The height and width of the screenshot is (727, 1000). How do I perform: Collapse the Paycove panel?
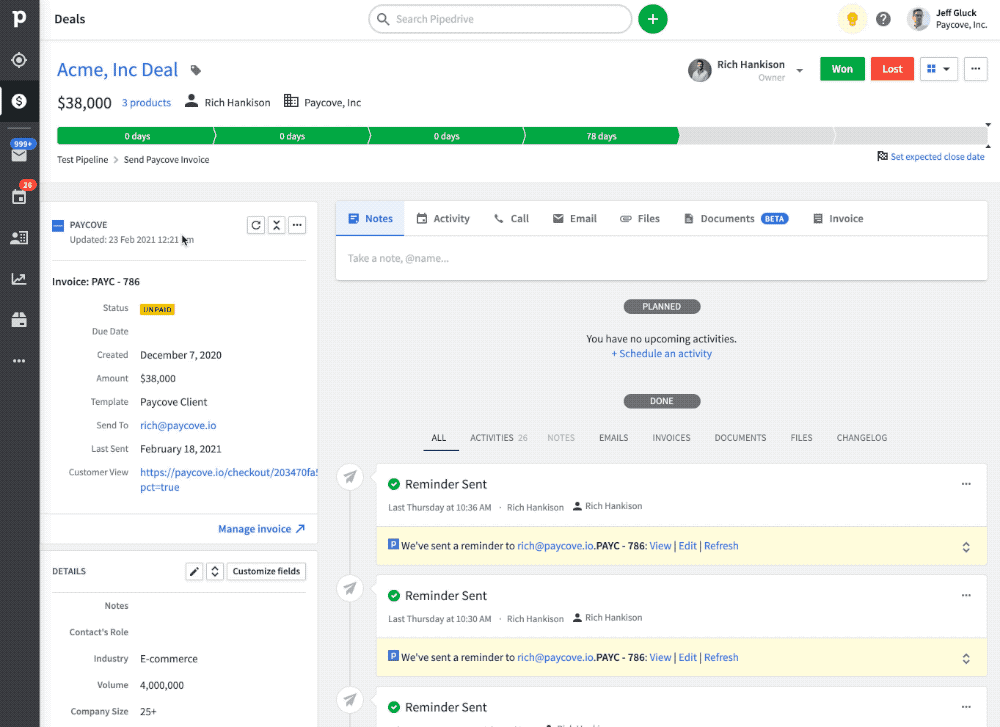tap(276, 225)
